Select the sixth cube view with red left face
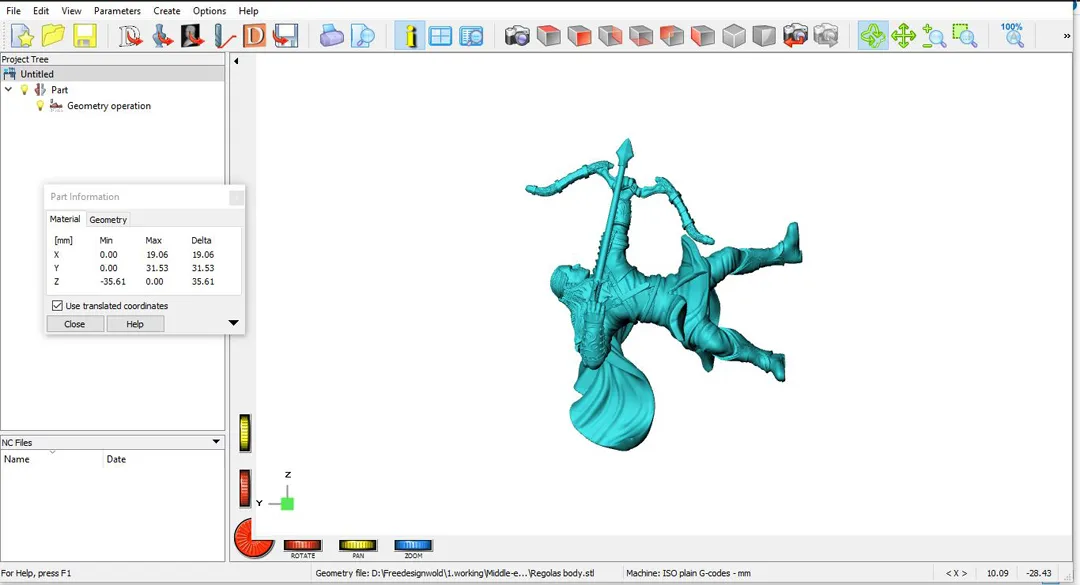1080x585 pixels. (x=703, y=36)
